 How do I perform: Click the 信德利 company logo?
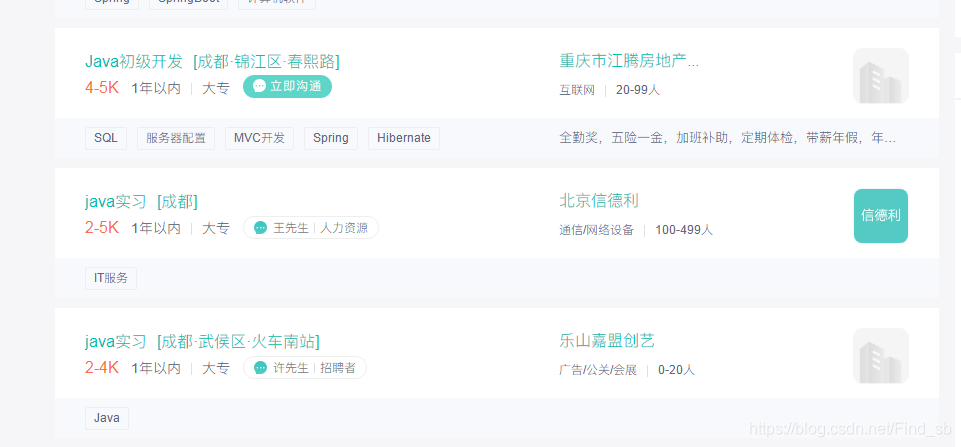880,216
